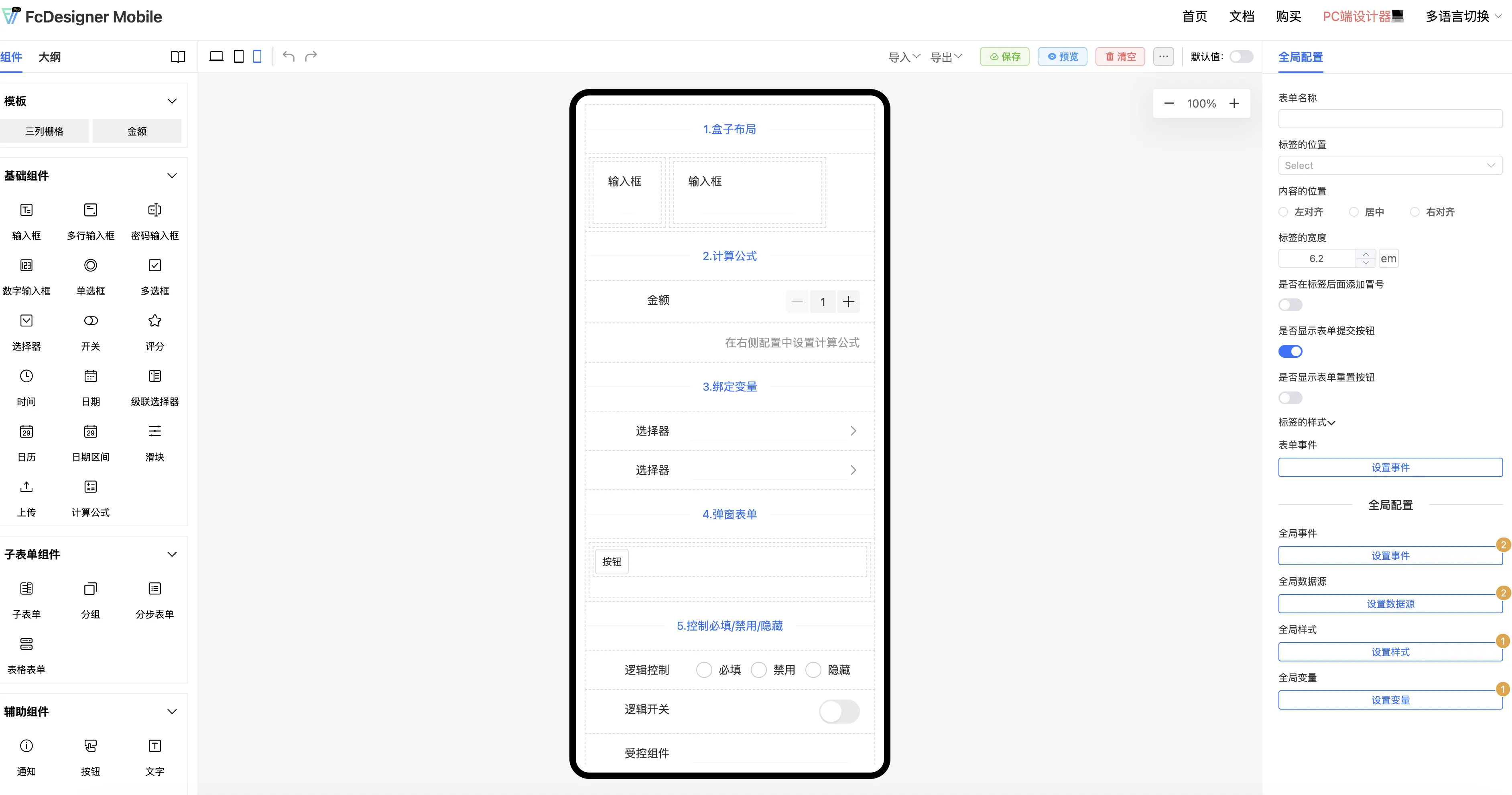The height and width of the screenshot is (795, 1512).
Task: Open 文档 in the top navigation
Action: pyautogui.click(x=1242, y=16)
